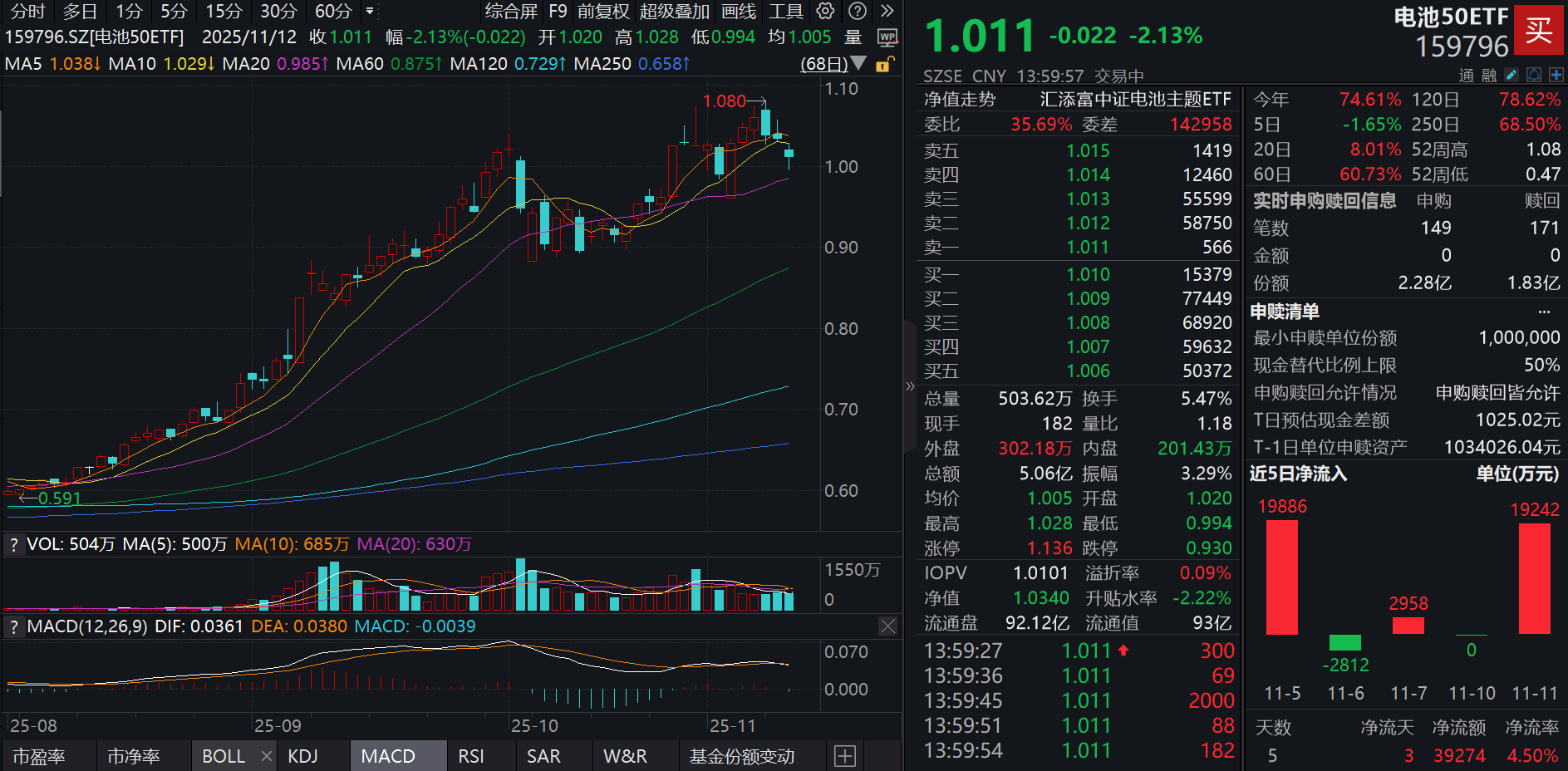Open the 画线 drawing tools button
The height and width of the screenshot is (771, 1568).
tap(739, 12)
